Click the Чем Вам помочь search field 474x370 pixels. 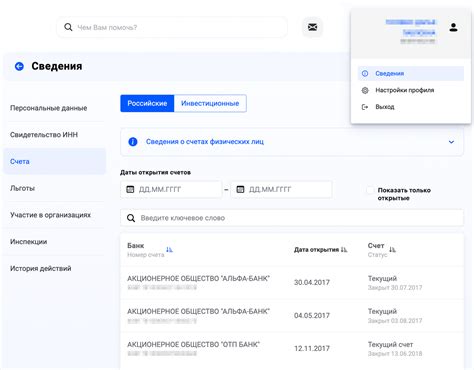point(172,27)
